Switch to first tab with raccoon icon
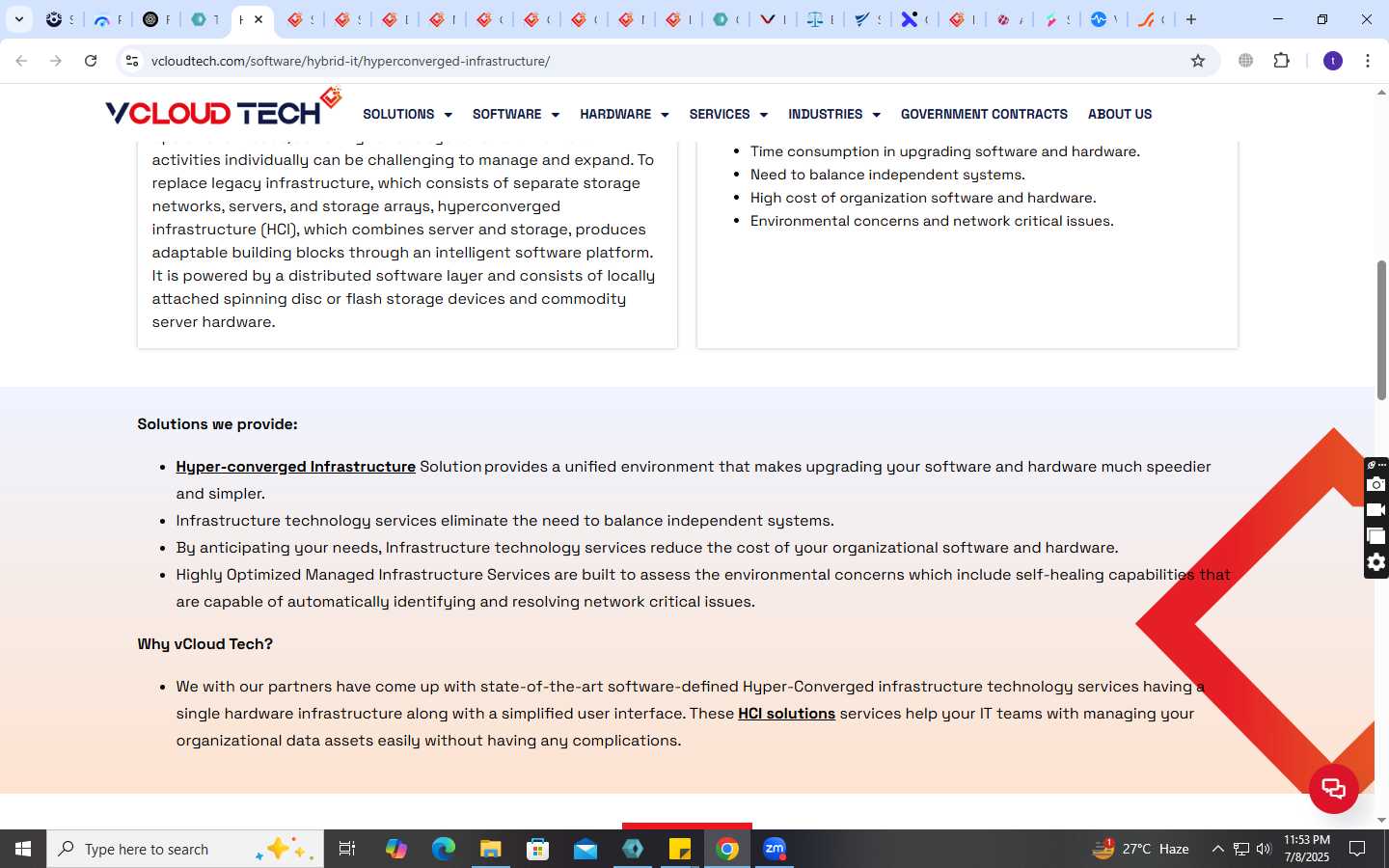The width and height of the screenshot is (1389, 868). click(x=55, y=19)
